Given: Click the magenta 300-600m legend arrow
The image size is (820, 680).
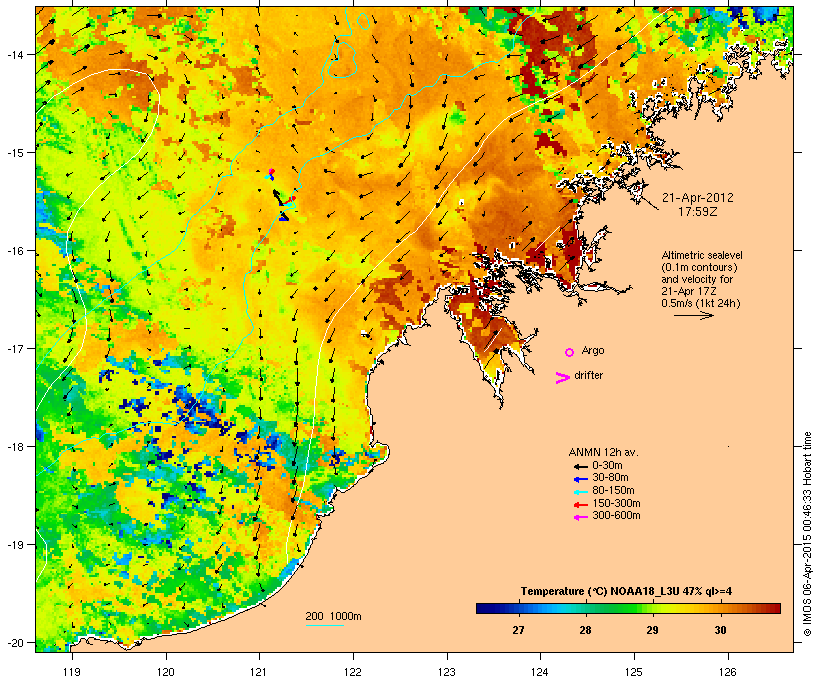Looking at the screenshot, I should pos(580,517).
